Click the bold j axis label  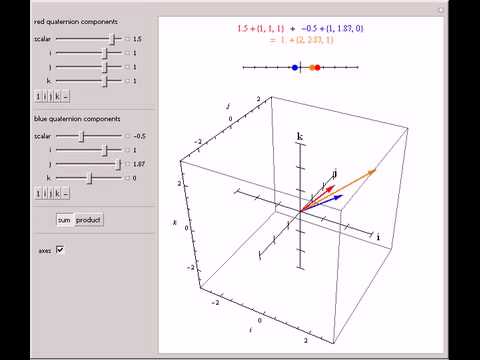[335, 174]
